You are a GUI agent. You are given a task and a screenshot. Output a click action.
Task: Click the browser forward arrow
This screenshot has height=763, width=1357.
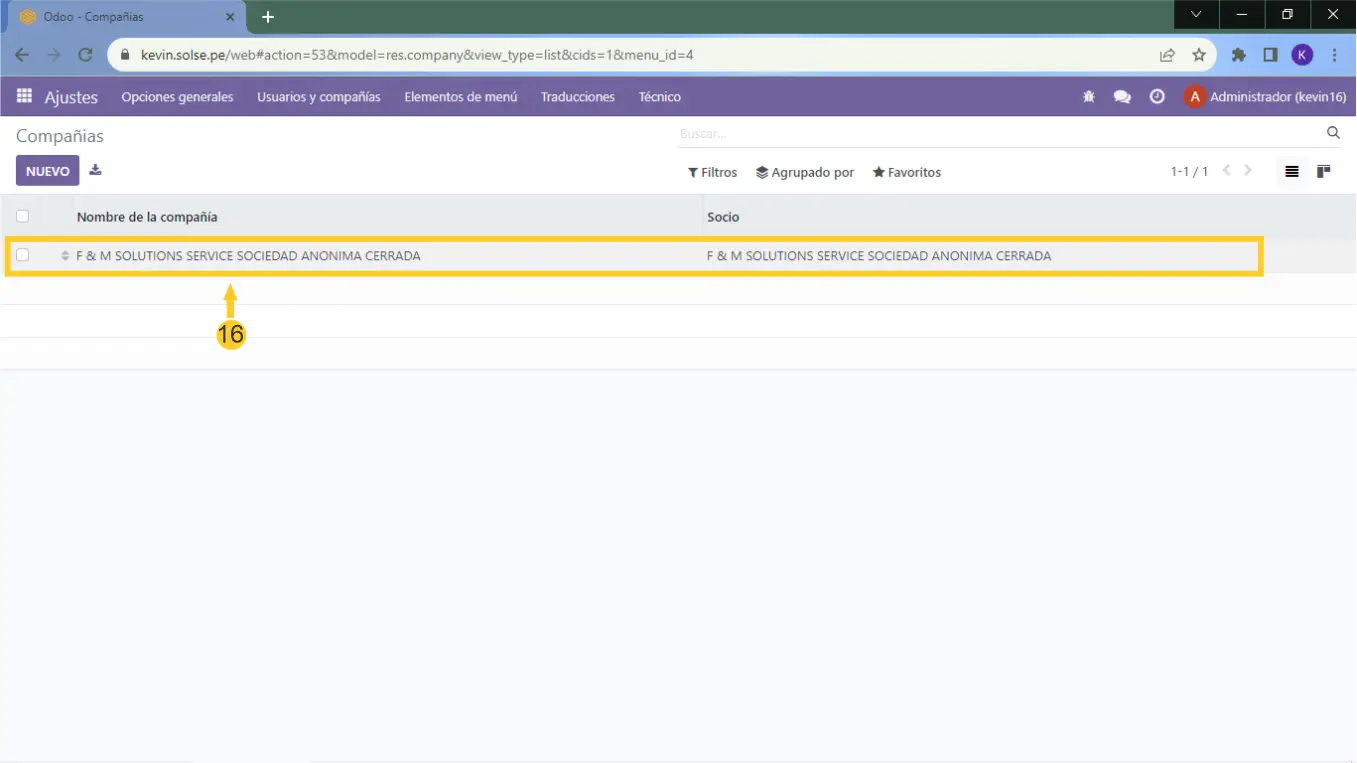point(54,55)
